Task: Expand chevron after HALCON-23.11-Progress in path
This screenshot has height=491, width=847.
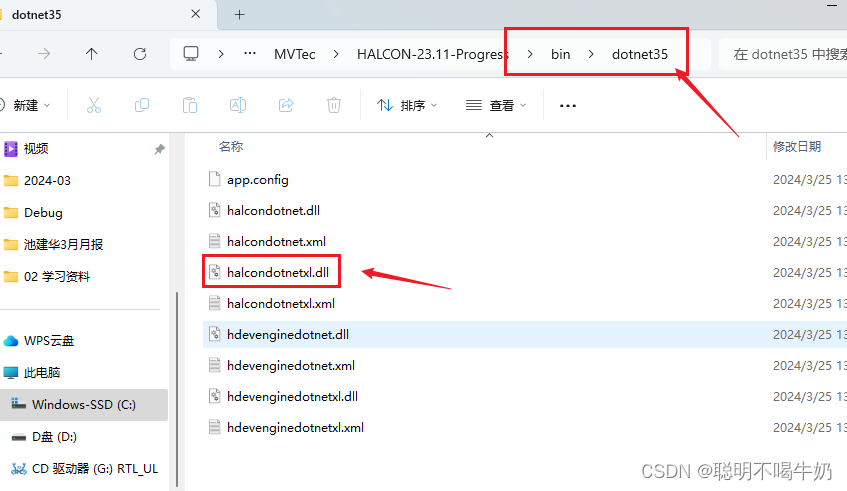Action: (x=530, y=54)
